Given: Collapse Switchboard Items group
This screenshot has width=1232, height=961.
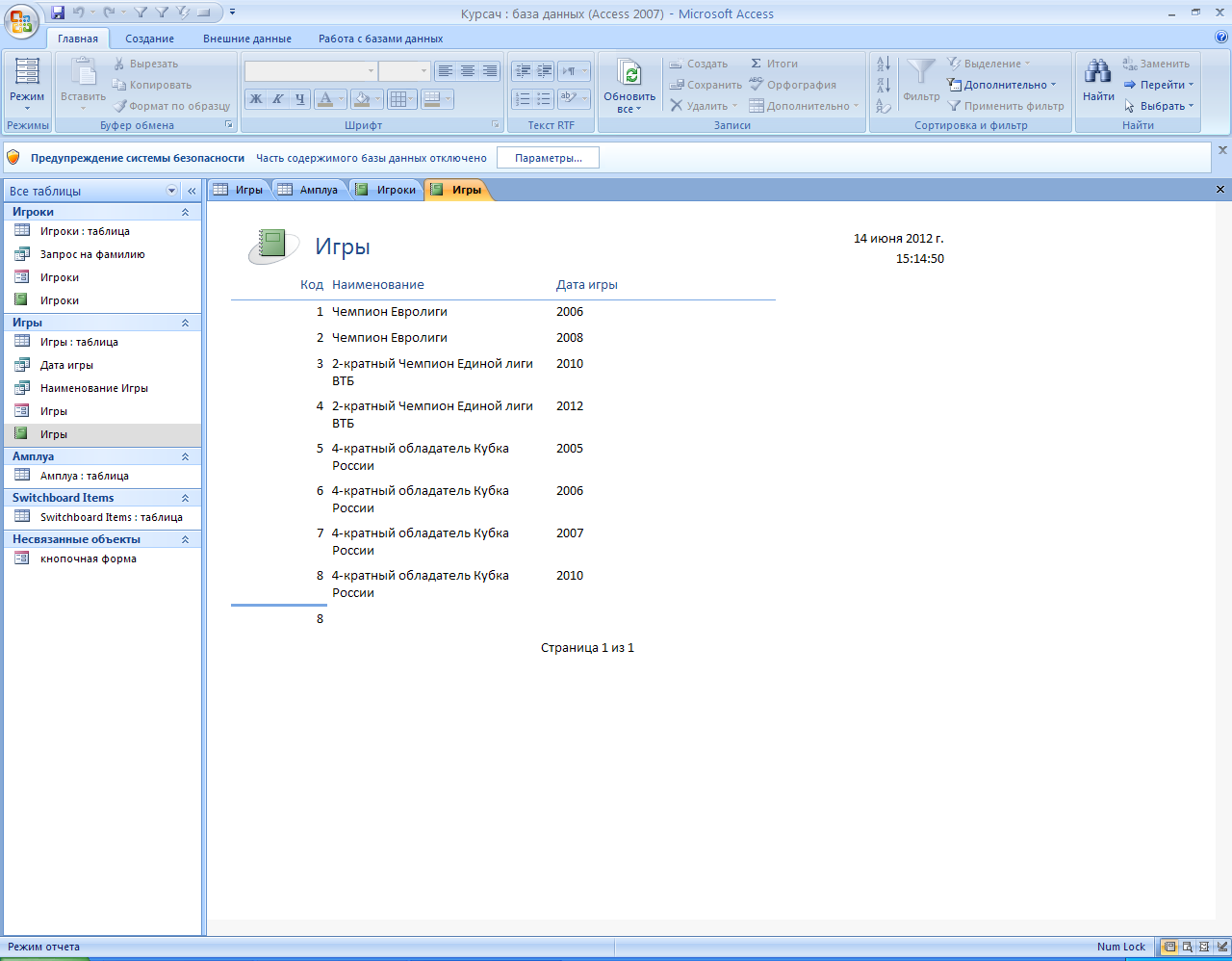Looking at the screenshot, I should pyautogui.click(x=185, y=498).
